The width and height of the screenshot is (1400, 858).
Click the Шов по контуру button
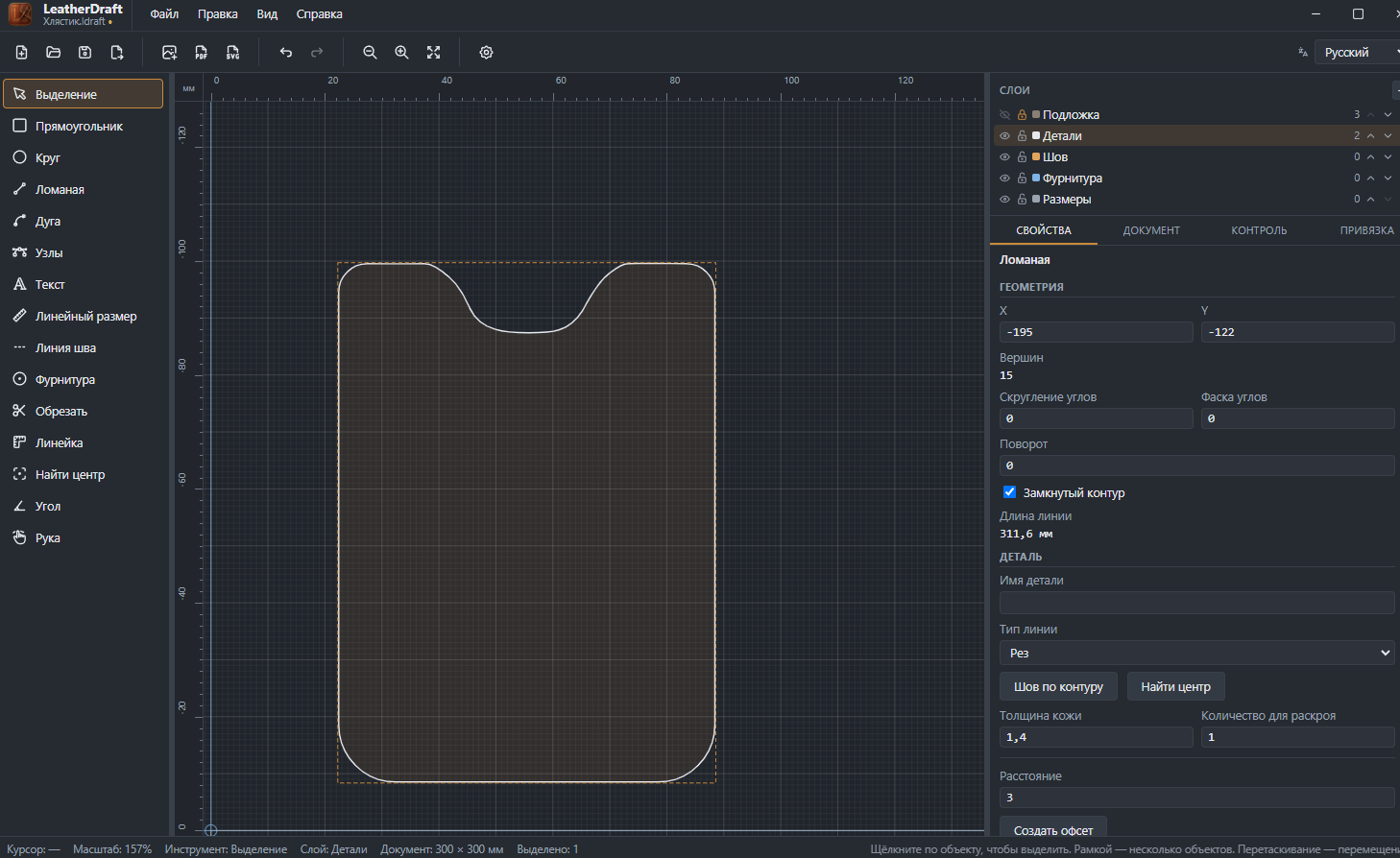pos(1058,686)
